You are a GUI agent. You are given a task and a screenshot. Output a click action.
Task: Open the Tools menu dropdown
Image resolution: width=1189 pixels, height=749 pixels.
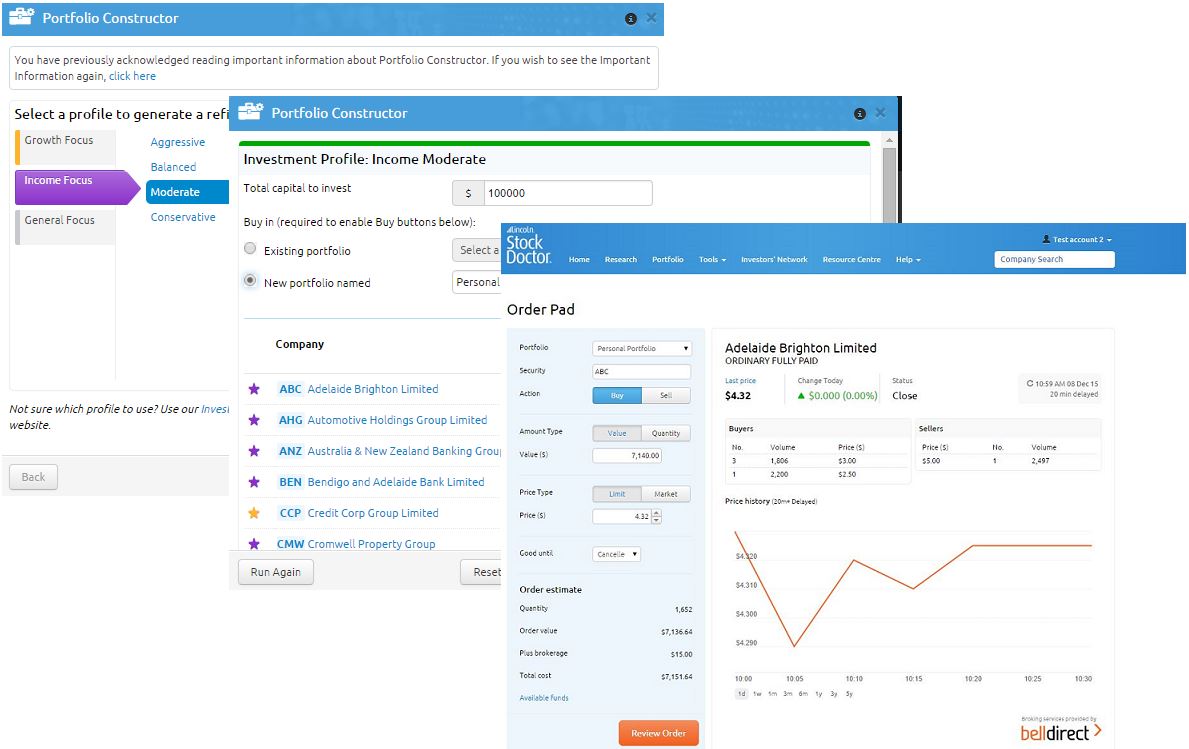click(x=712, y=259)
